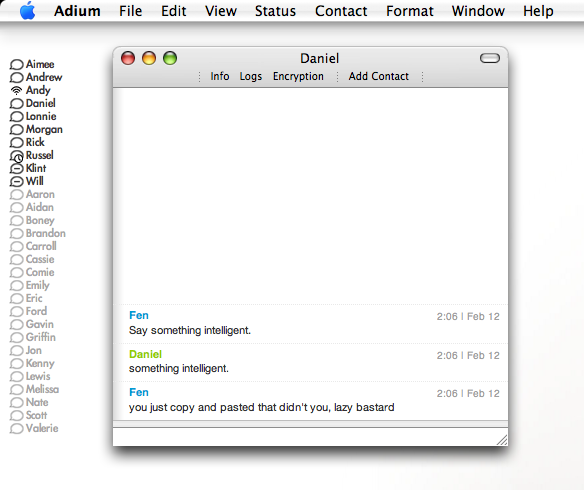Viewport: 584px width, 490px height.
Task: Click Brandon's offline status icon
Action: [16, 234]
